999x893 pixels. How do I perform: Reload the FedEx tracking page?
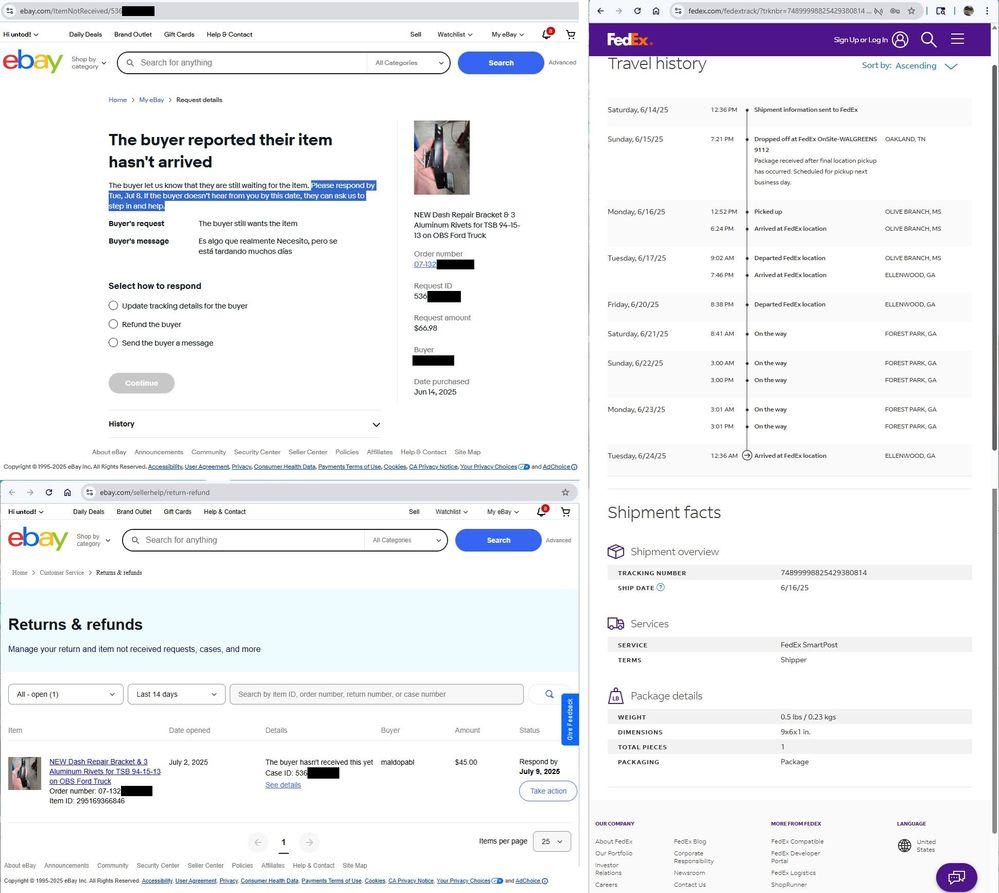click(637, 11)
